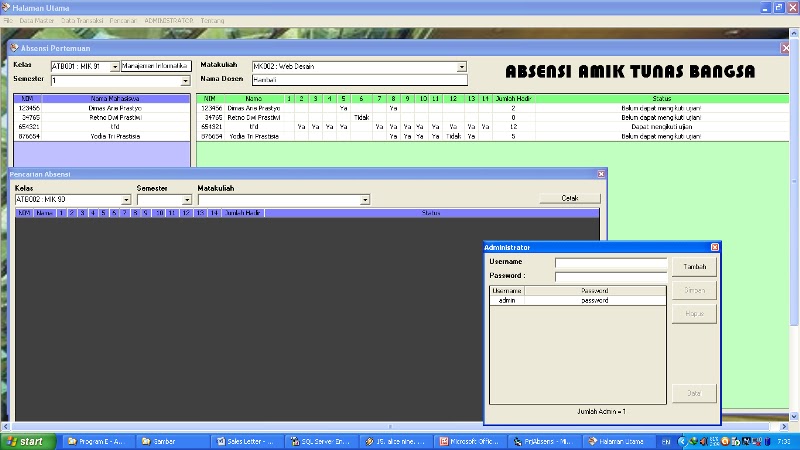Select student Dimas Aris Prastyo in the left list
The image size is (800, 450).
click(x=102, y=108)
